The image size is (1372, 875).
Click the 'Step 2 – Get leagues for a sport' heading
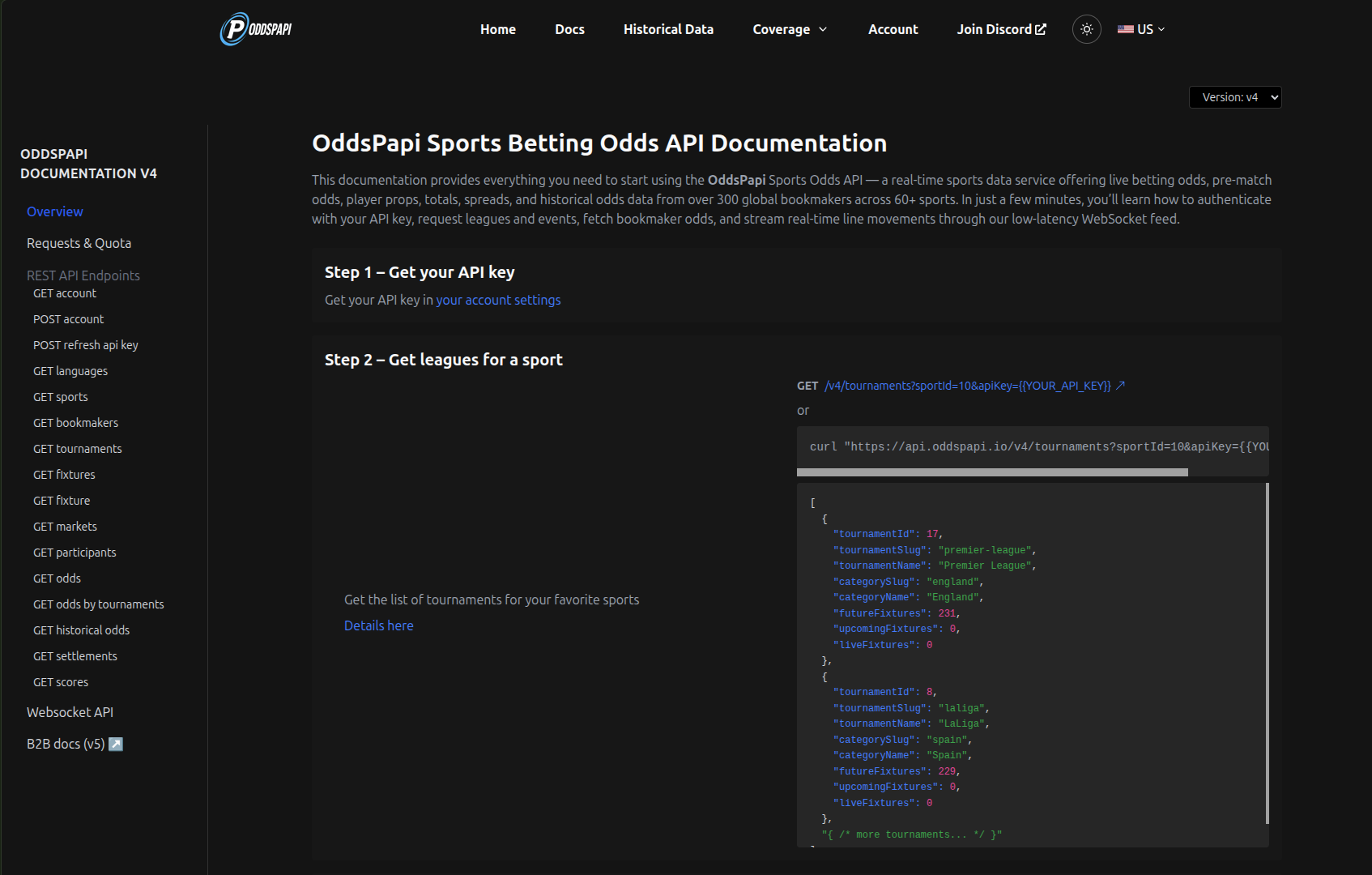tap(444, 360)
